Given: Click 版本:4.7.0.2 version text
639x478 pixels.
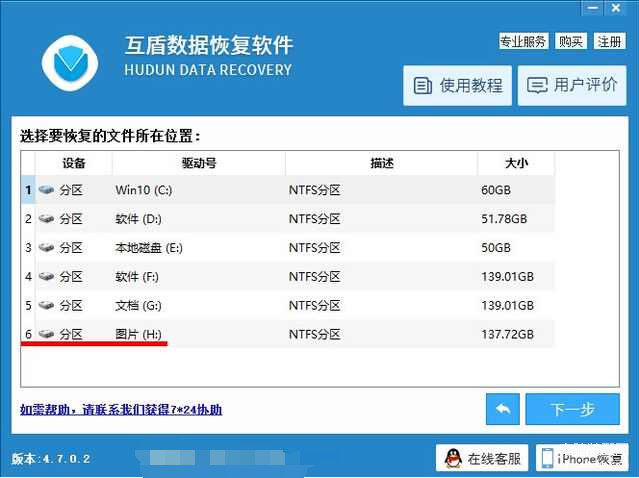Looking at the screenshot, I should click(51, 459).
